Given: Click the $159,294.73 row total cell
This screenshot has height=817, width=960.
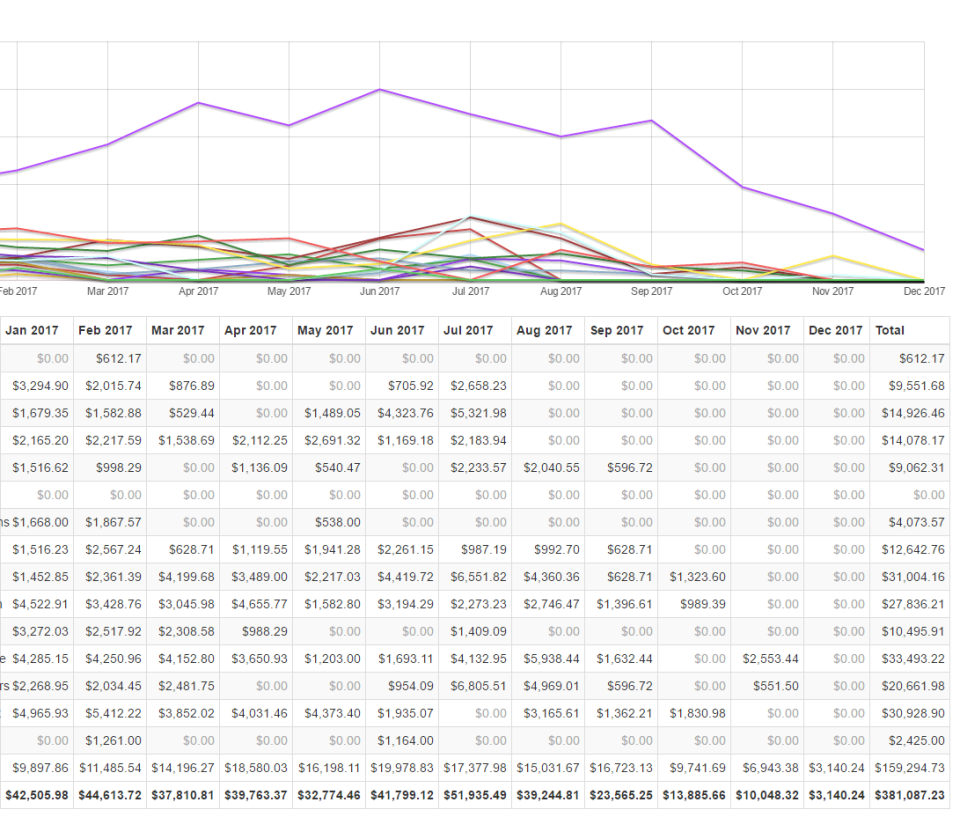Looking at the screenshot, I should 909,768.
